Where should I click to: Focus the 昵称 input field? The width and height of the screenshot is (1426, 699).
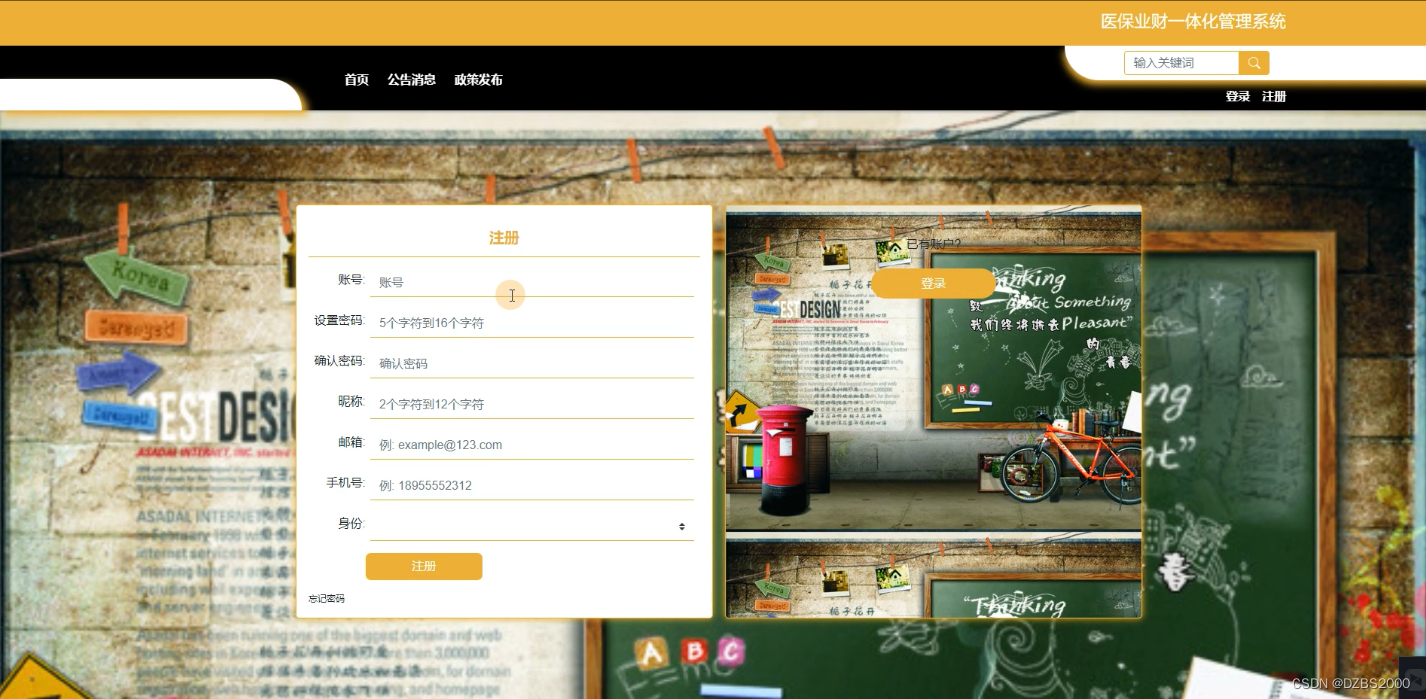click(x=532, y=405)
